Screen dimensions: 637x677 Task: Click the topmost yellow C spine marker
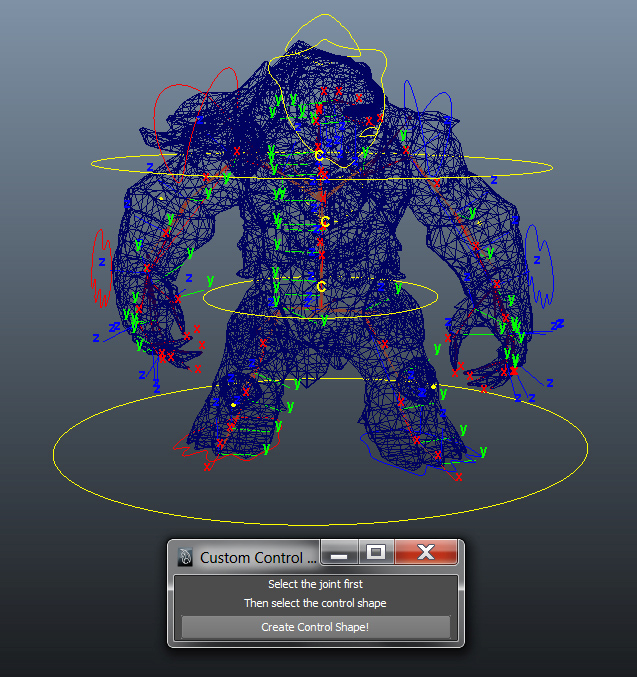(319, 155)
